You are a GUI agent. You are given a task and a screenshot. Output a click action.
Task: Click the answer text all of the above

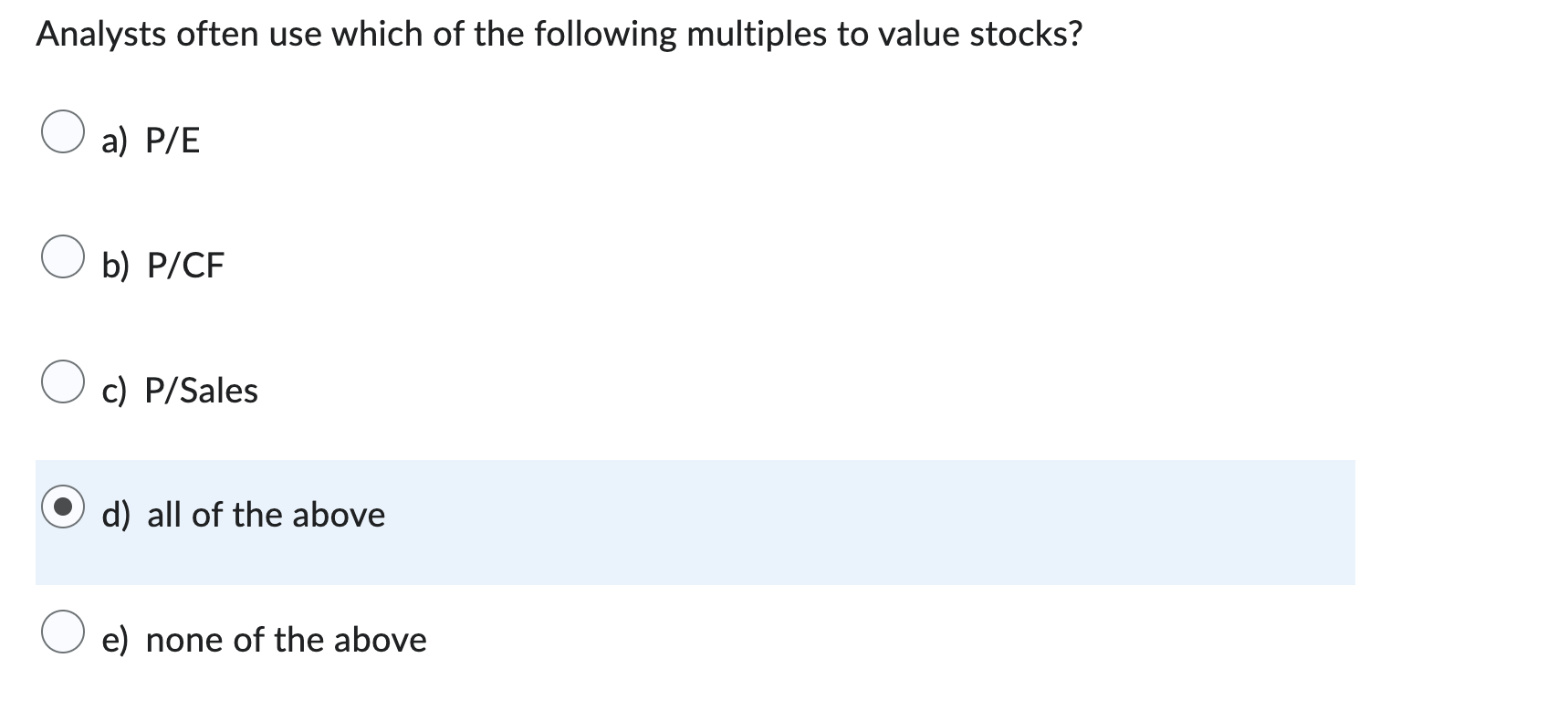click(x=266, y=515)
